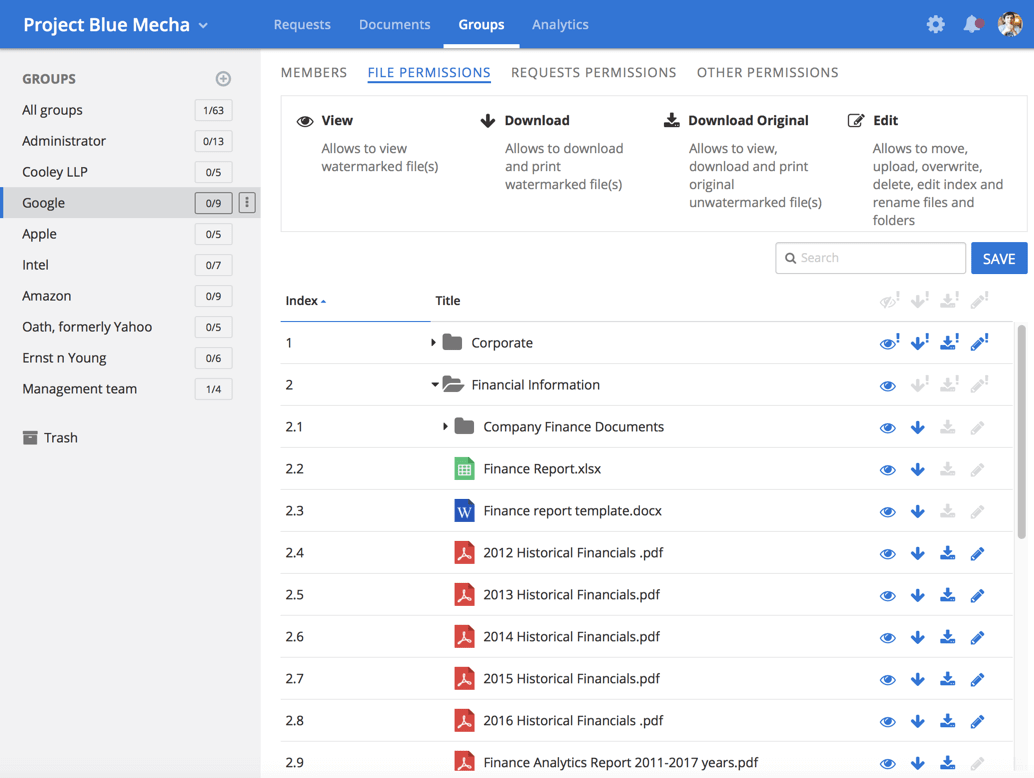Click download arrow for 2013 Historical Financials.pdf
1034x778 pixels.
pos(917,595)
